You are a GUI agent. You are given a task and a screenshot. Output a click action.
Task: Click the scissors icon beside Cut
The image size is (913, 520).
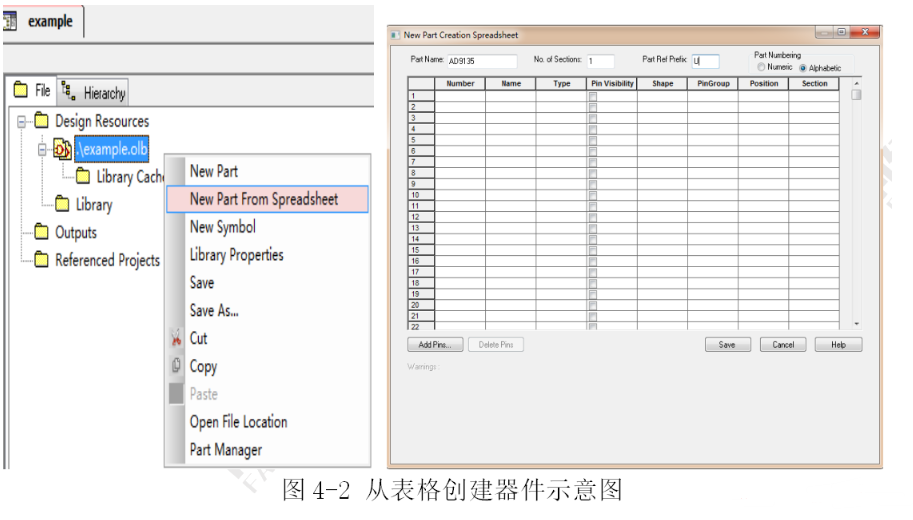(176, 338)
